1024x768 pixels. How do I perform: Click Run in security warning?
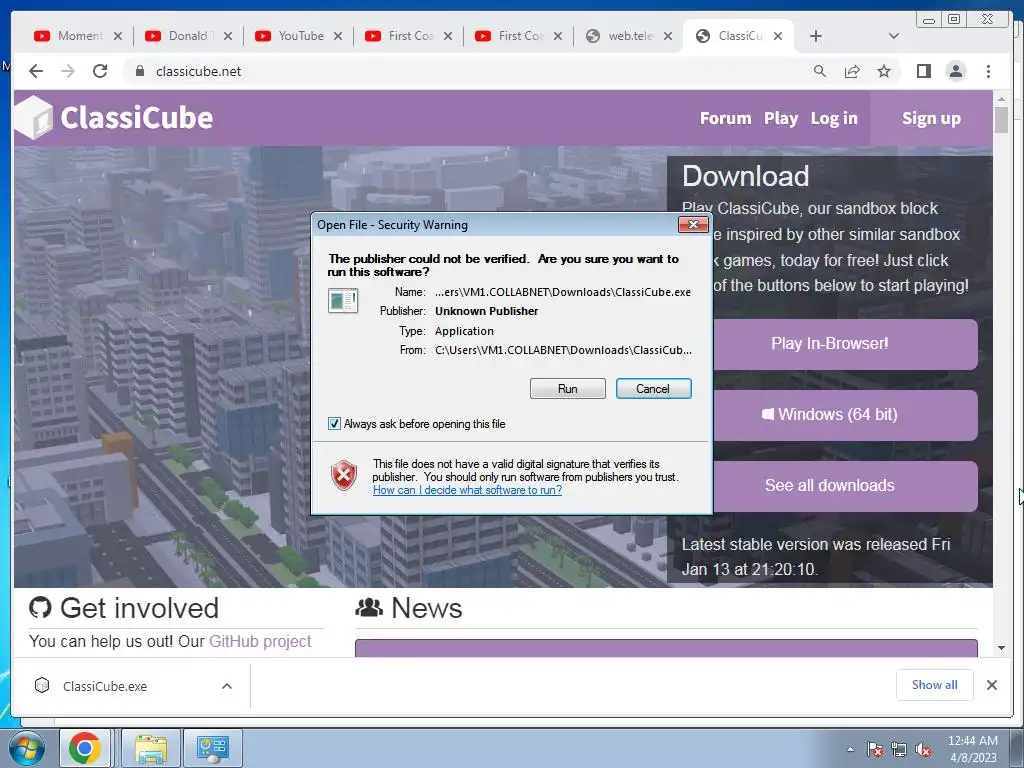tap(568, 389)
